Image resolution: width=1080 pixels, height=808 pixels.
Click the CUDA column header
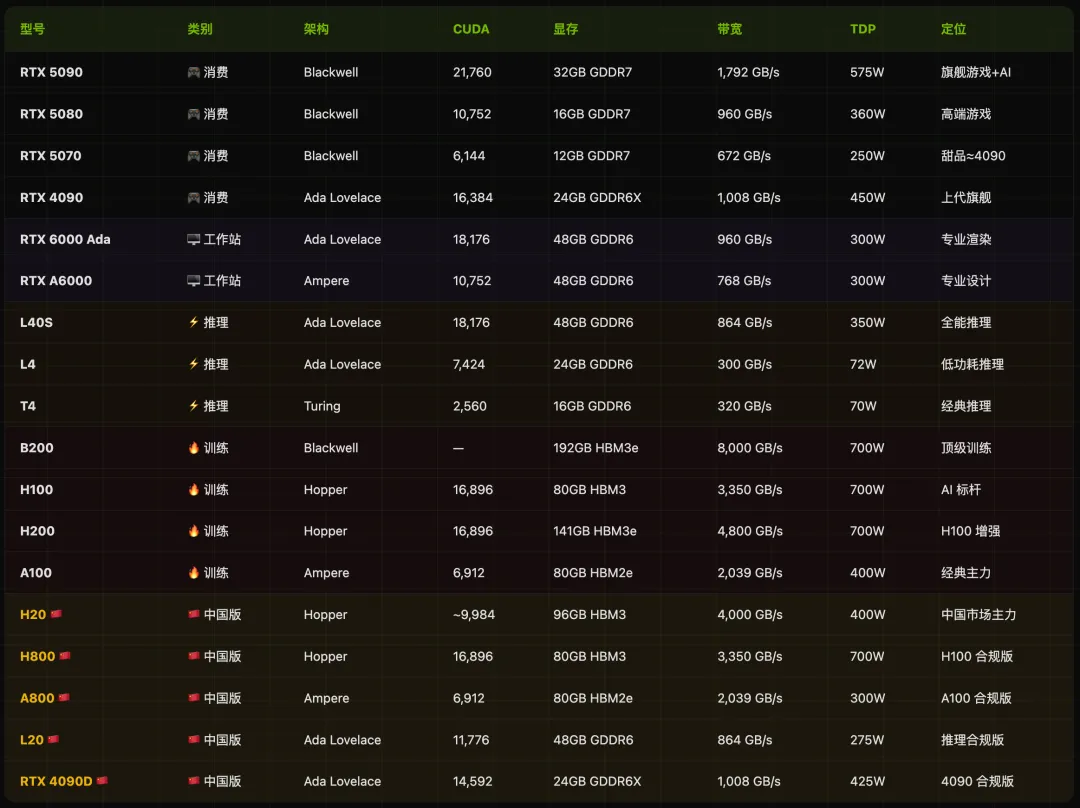point(471,29)
